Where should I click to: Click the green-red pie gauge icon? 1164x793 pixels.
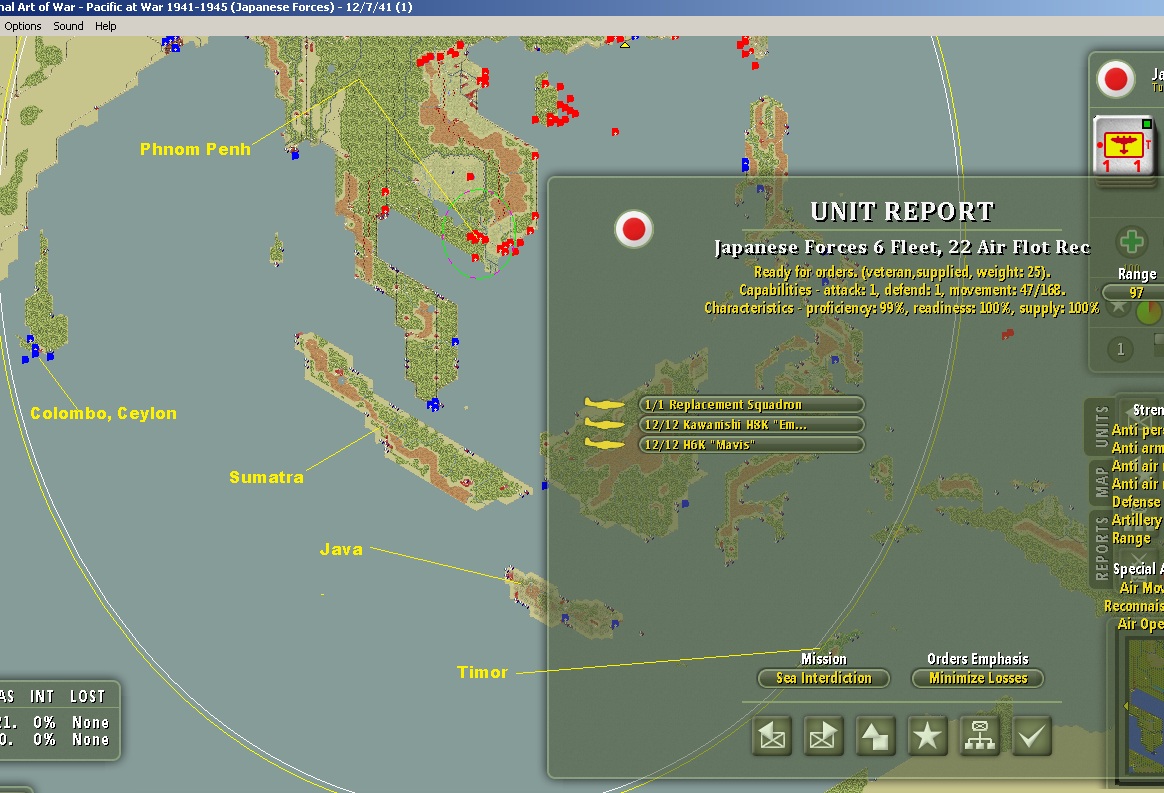tap(1148, 312)
